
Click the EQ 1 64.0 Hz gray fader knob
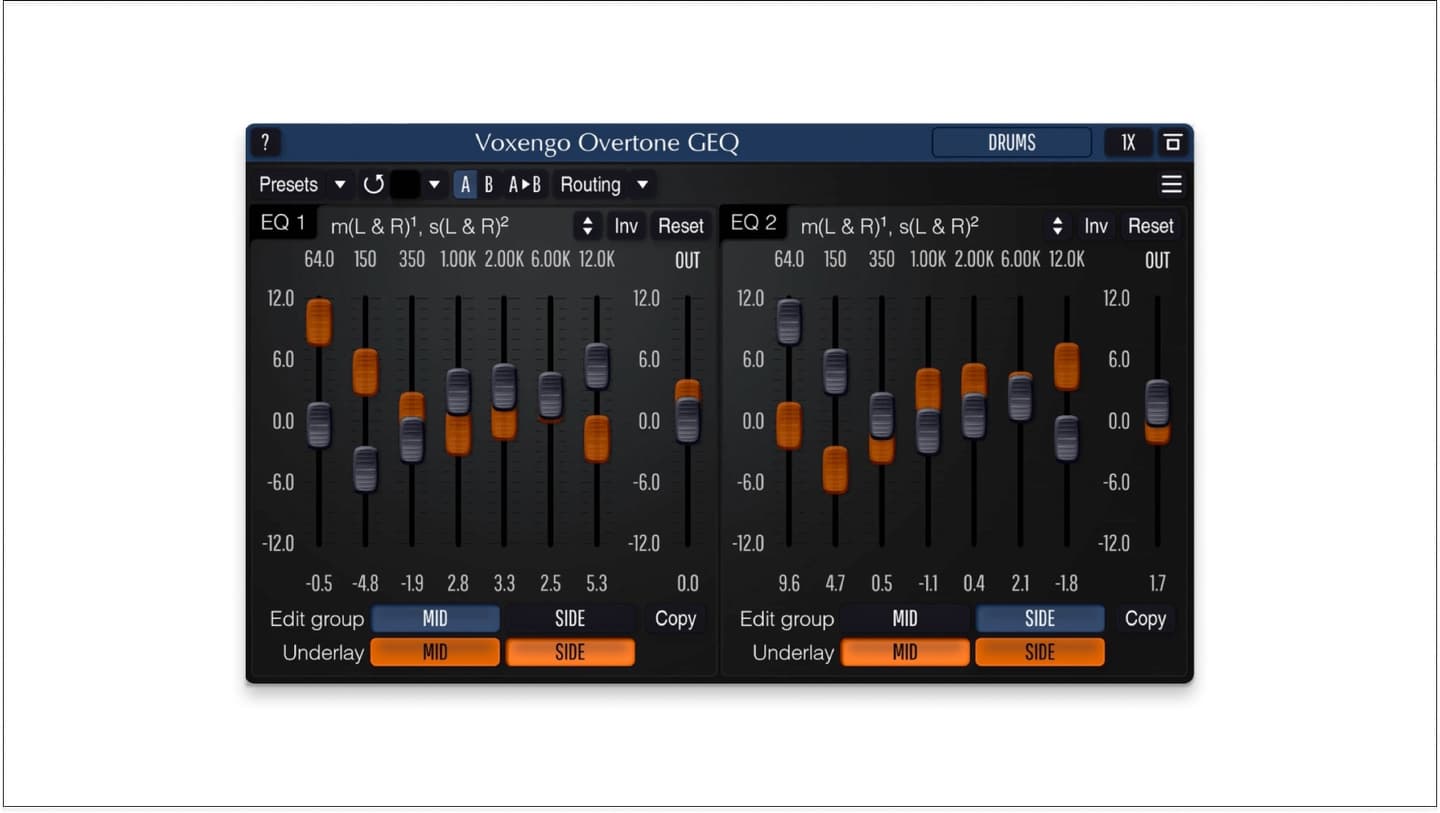(x=319, y=425)
